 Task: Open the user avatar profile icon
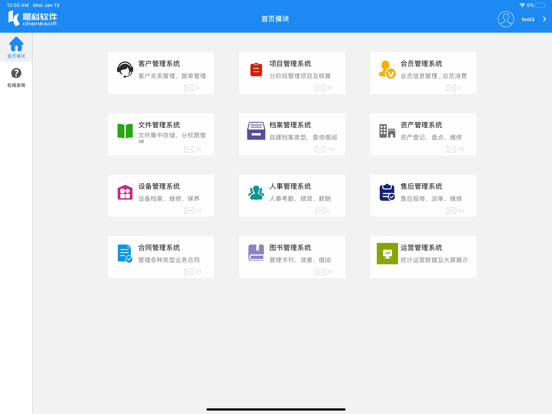[x=506, y=19]
